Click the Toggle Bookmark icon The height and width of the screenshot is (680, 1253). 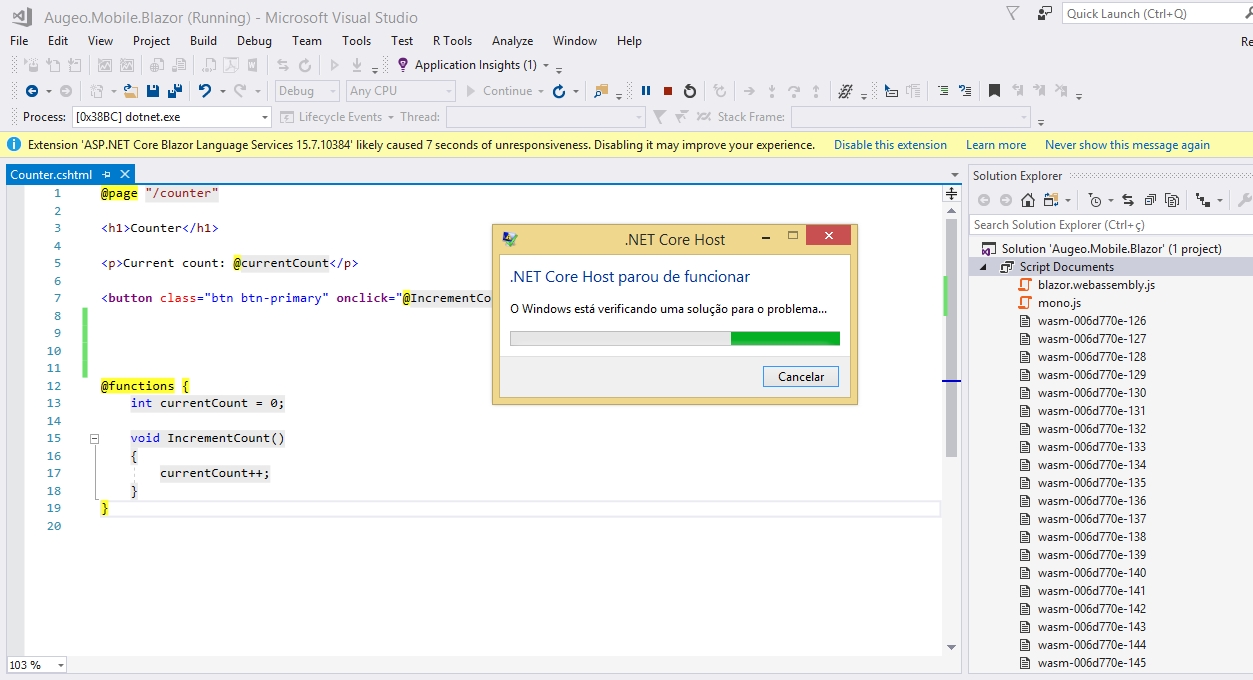click(x=991, y=91)
